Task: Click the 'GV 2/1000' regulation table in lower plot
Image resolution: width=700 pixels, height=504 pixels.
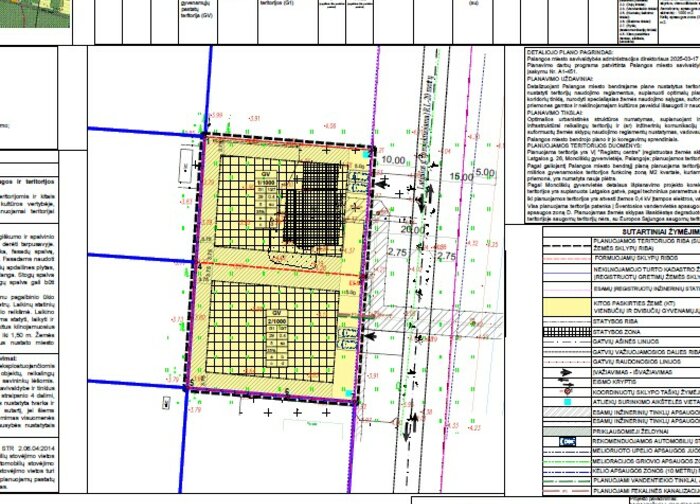Action: 277,338
